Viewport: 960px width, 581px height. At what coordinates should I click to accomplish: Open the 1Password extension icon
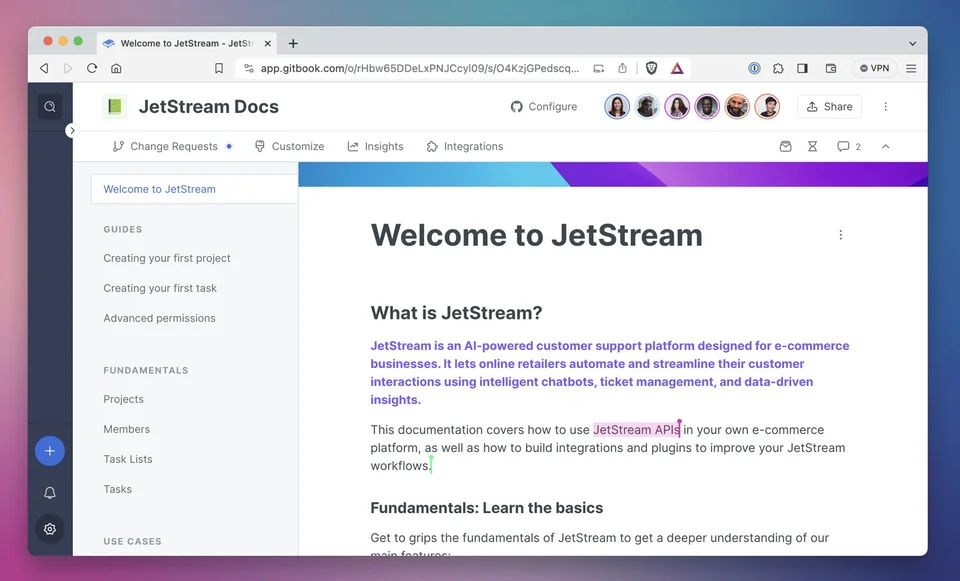pos(754,68)
